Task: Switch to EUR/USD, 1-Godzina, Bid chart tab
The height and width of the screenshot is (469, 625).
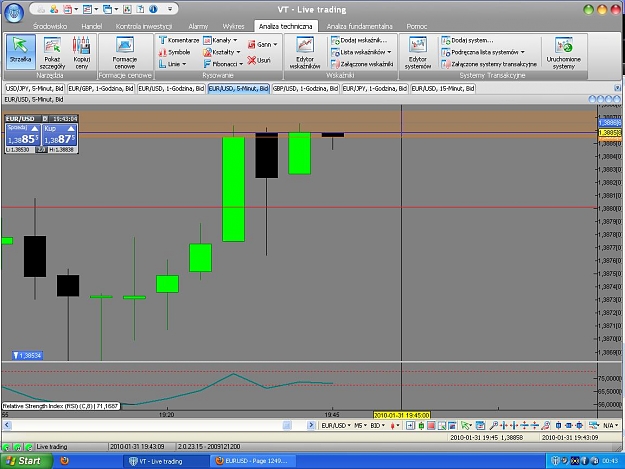Action: pyautogui.click(x=171, y=88)
